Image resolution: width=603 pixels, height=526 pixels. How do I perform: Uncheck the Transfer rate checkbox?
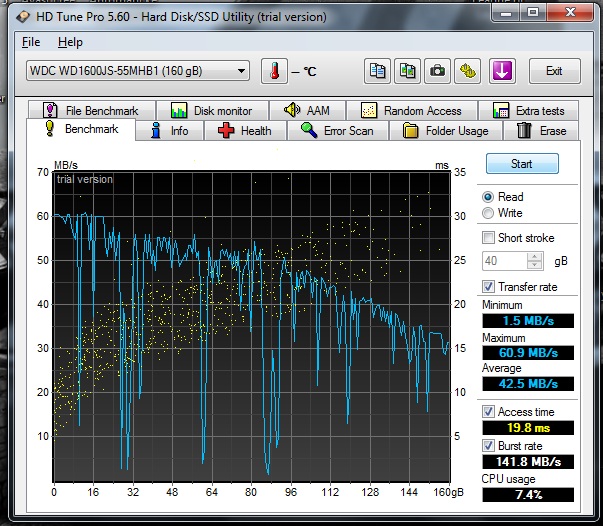coord(488,287)
